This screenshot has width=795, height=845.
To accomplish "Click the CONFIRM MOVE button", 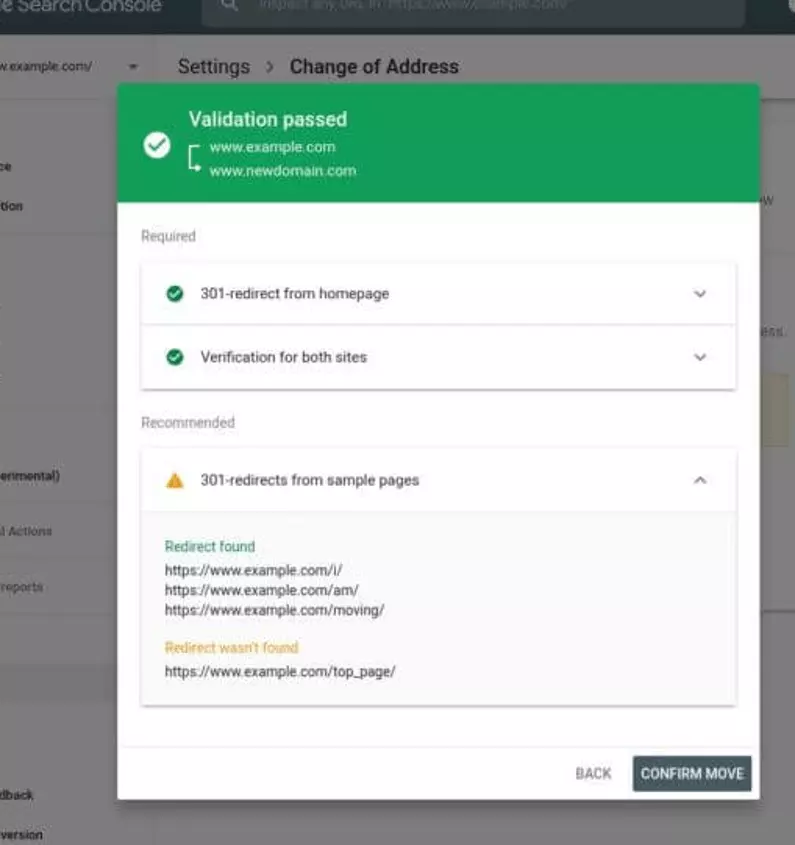I will click(692, 773).
